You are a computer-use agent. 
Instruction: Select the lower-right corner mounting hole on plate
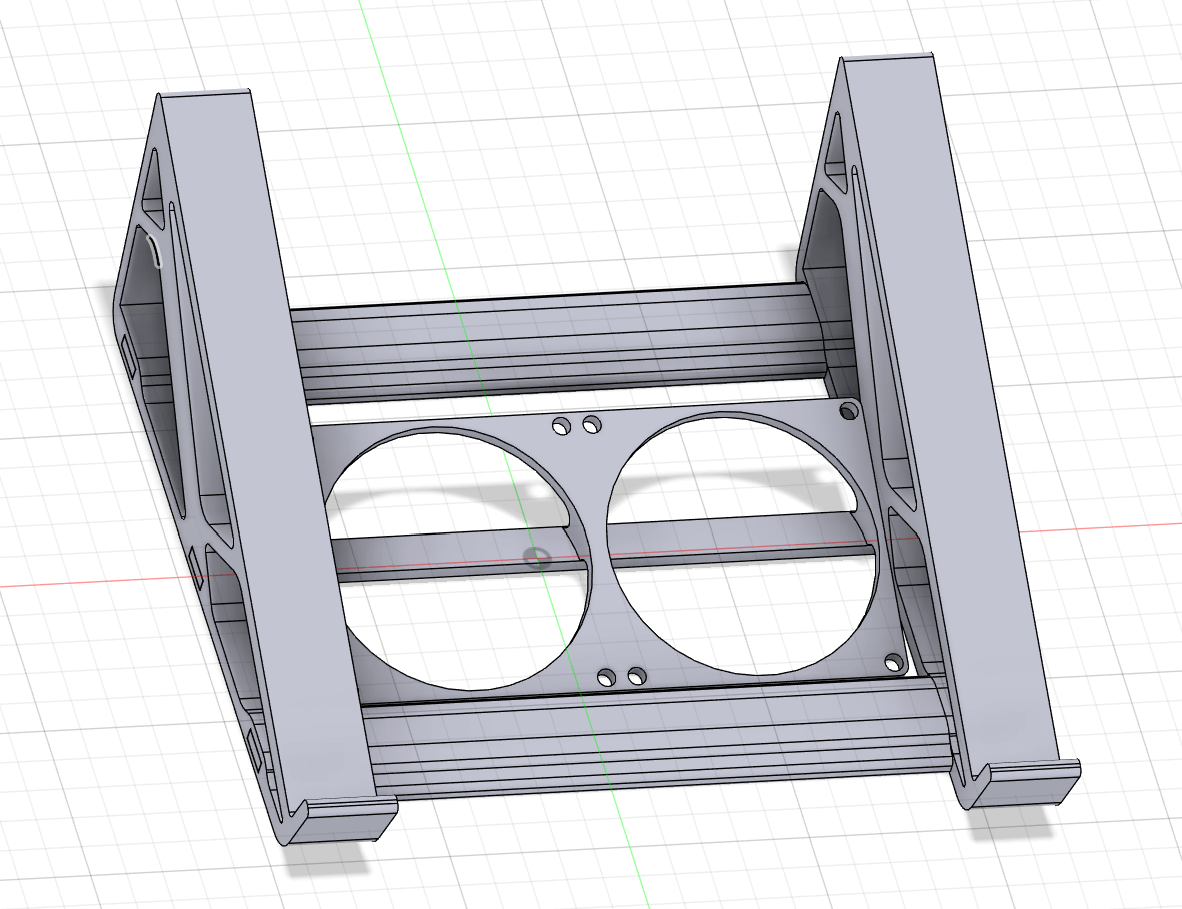click(x=894, y=661)
